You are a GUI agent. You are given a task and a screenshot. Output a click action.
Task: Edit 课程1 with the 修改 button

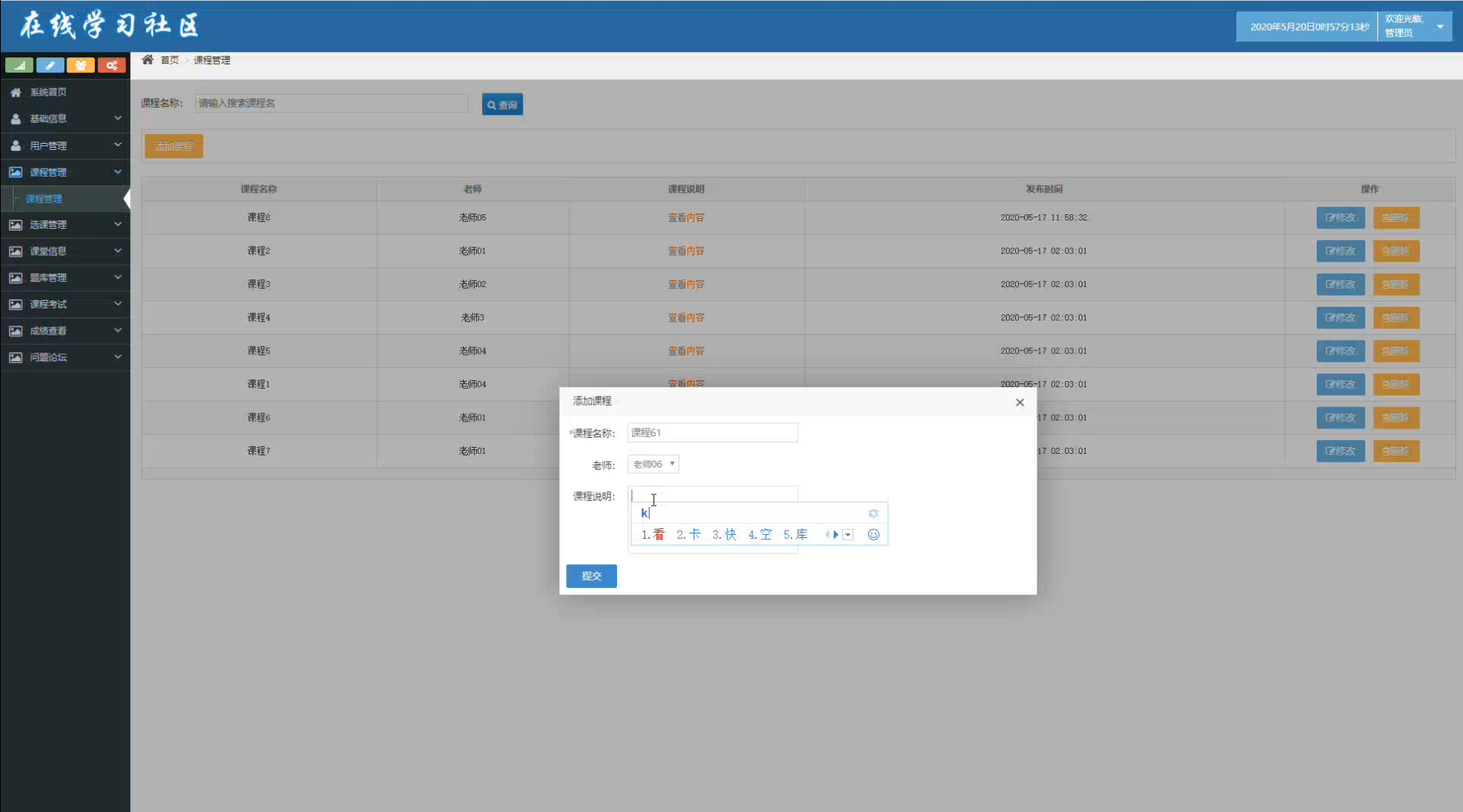coord(1341,384)
